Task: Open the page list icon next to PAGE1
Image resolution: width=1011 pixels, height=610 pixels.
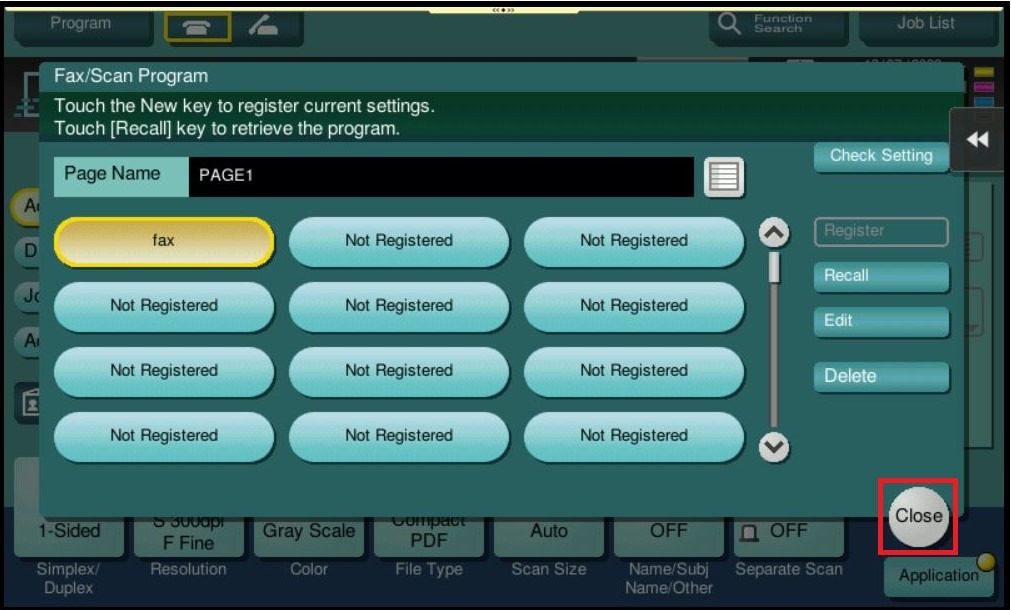Action: 723,177
